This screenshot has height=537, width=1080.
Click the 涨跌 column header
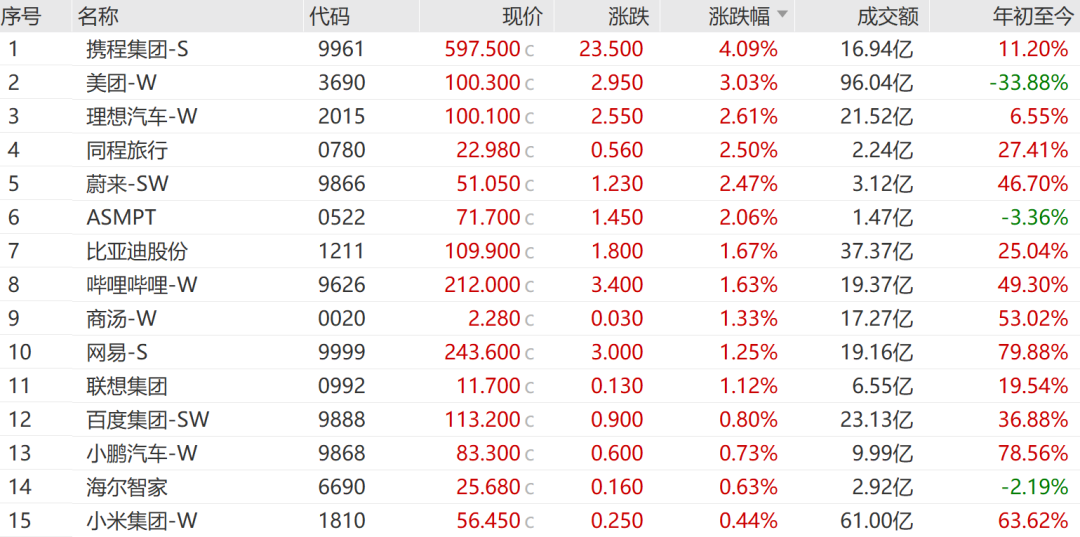point(628,16)
